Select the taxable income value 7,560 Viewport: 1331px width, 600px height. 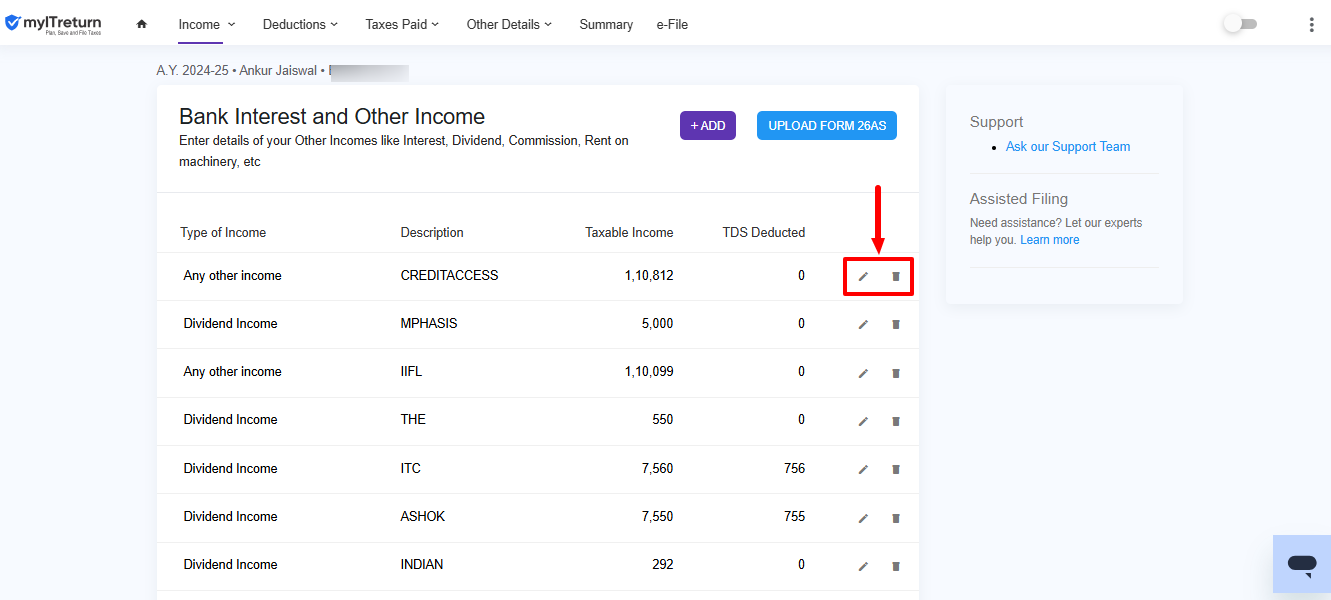pos(657,468)
